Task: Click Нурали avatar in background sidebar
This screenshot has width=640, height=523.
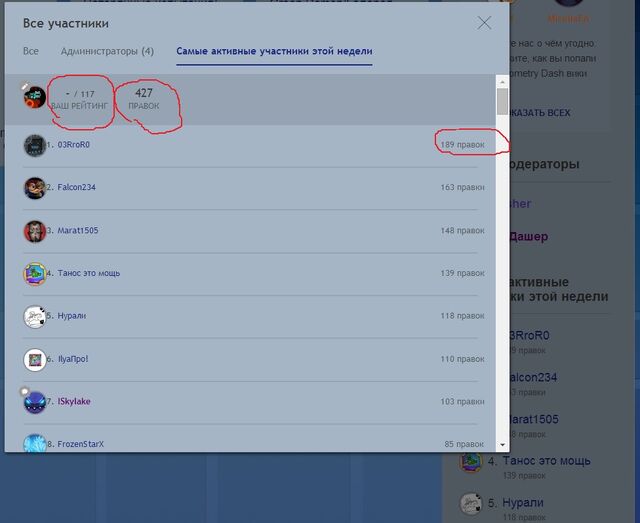Action: pyautogui.click(x=471, y=503)
